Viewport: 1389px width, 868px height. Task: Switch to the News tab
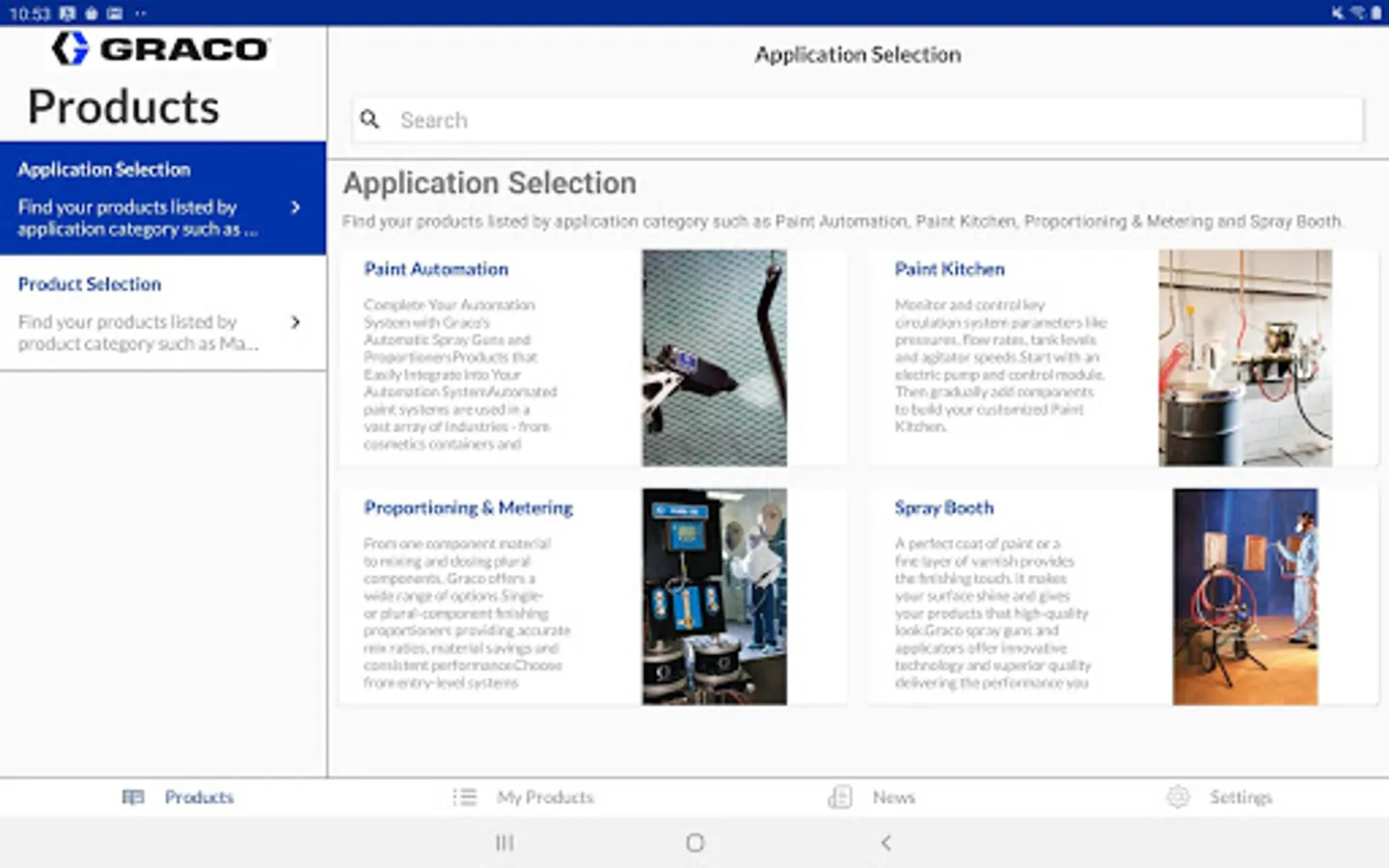pyautogui.click(x=893, y=797)
